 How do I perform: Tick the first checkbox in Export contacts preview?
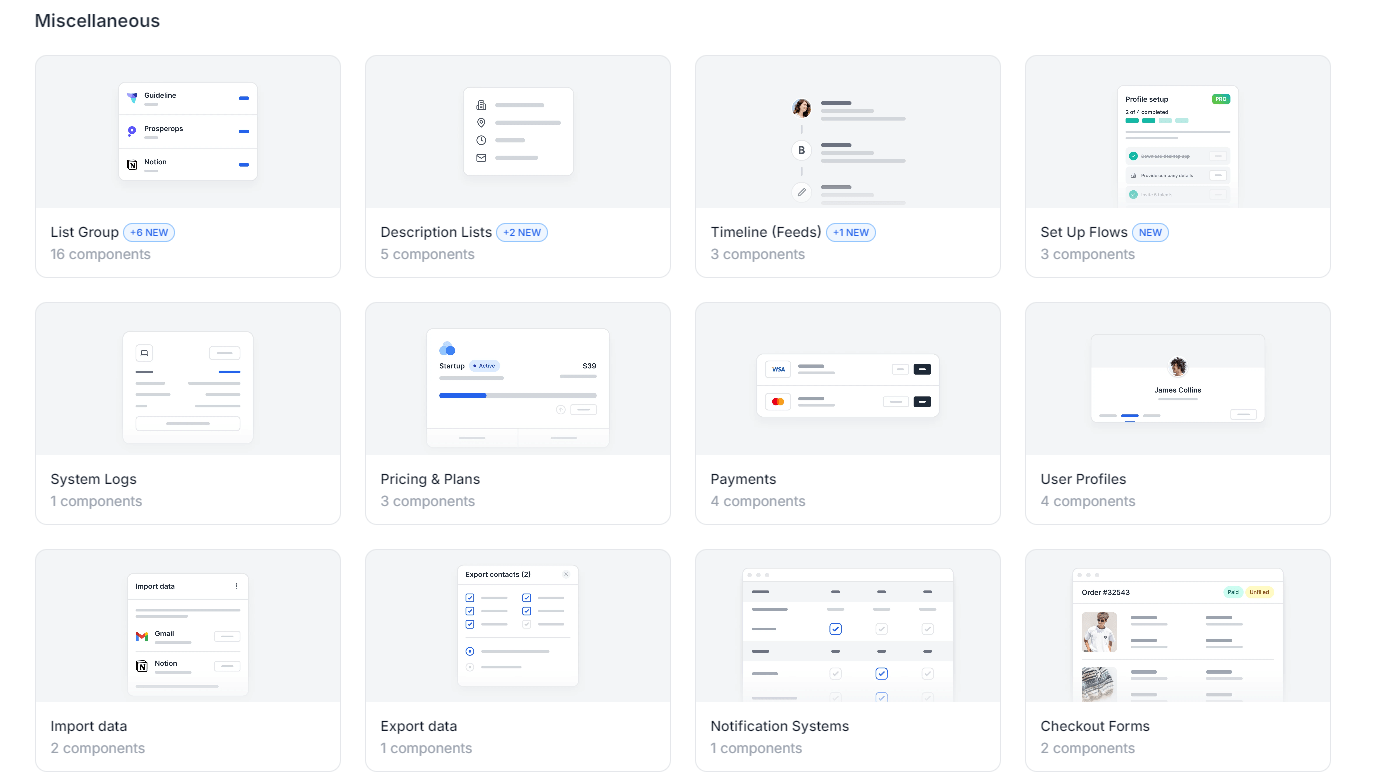tap(470, 597)
